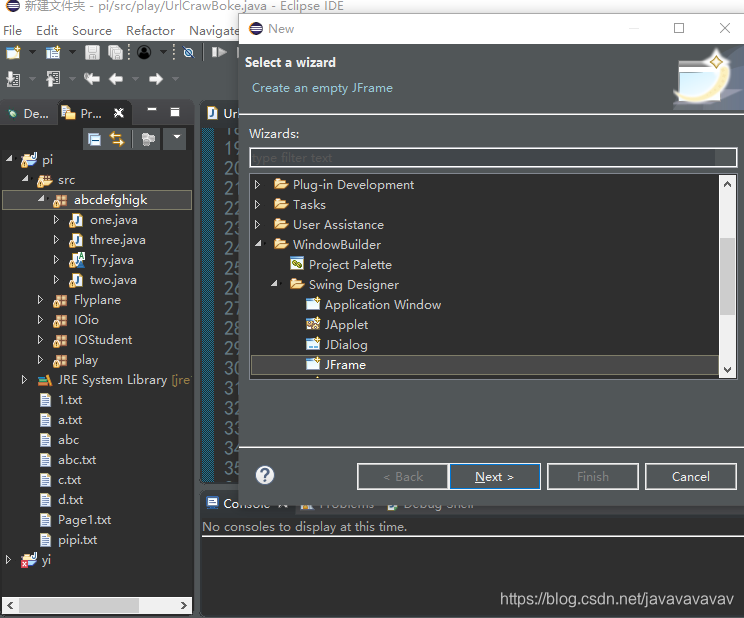Select the Project Palette wizard

coord(350,265)
